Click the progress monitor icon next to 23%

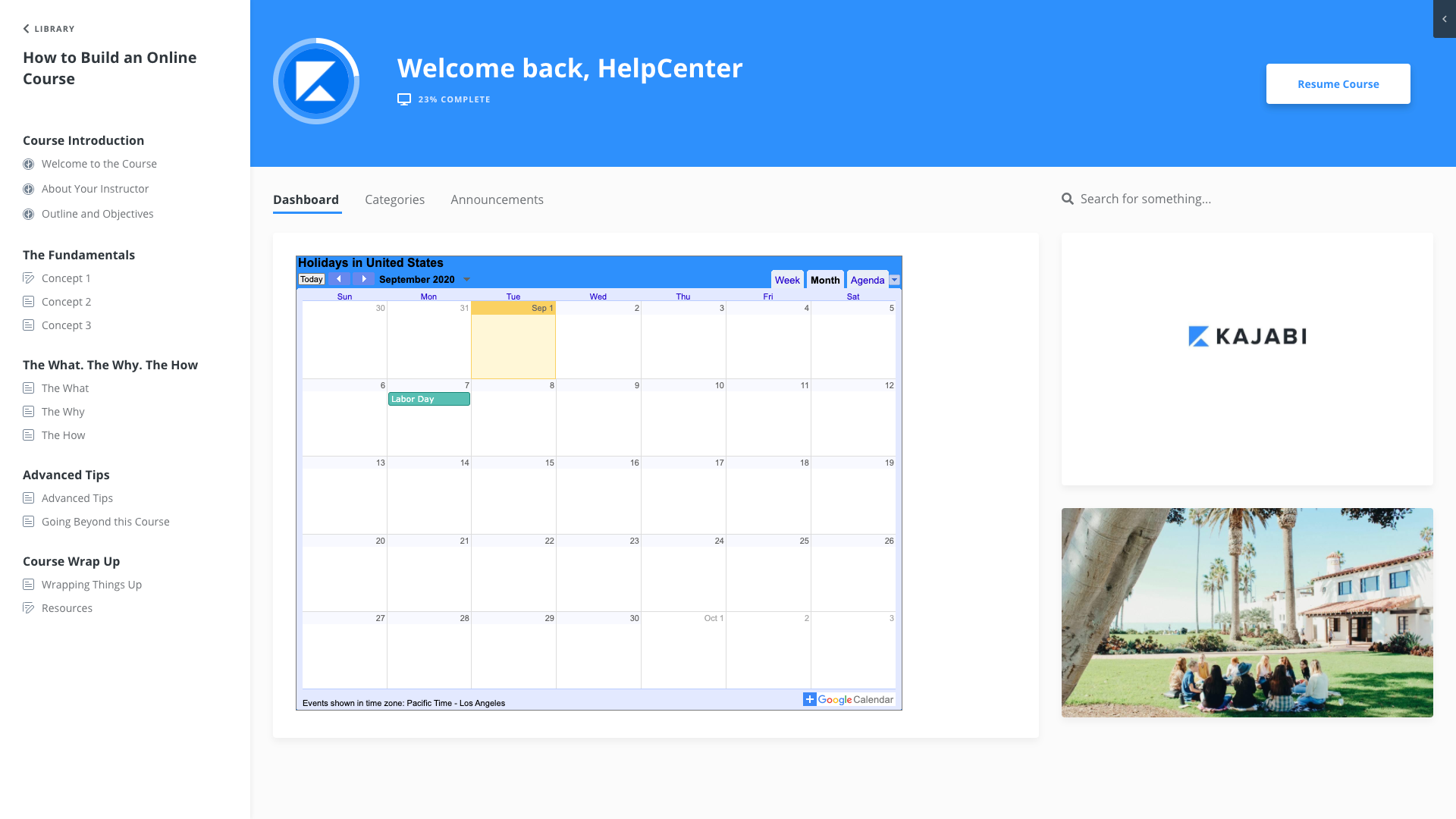pos(404,99)
